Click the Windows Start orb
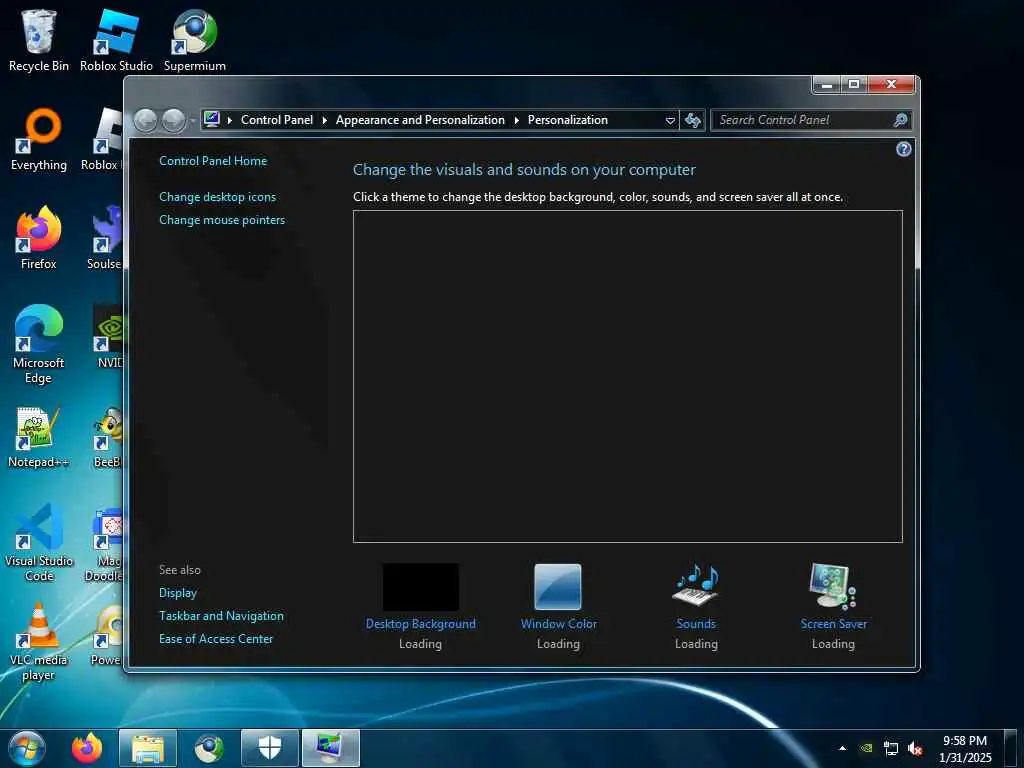The height and width of the screenshot is (768, 1024). 27,748
